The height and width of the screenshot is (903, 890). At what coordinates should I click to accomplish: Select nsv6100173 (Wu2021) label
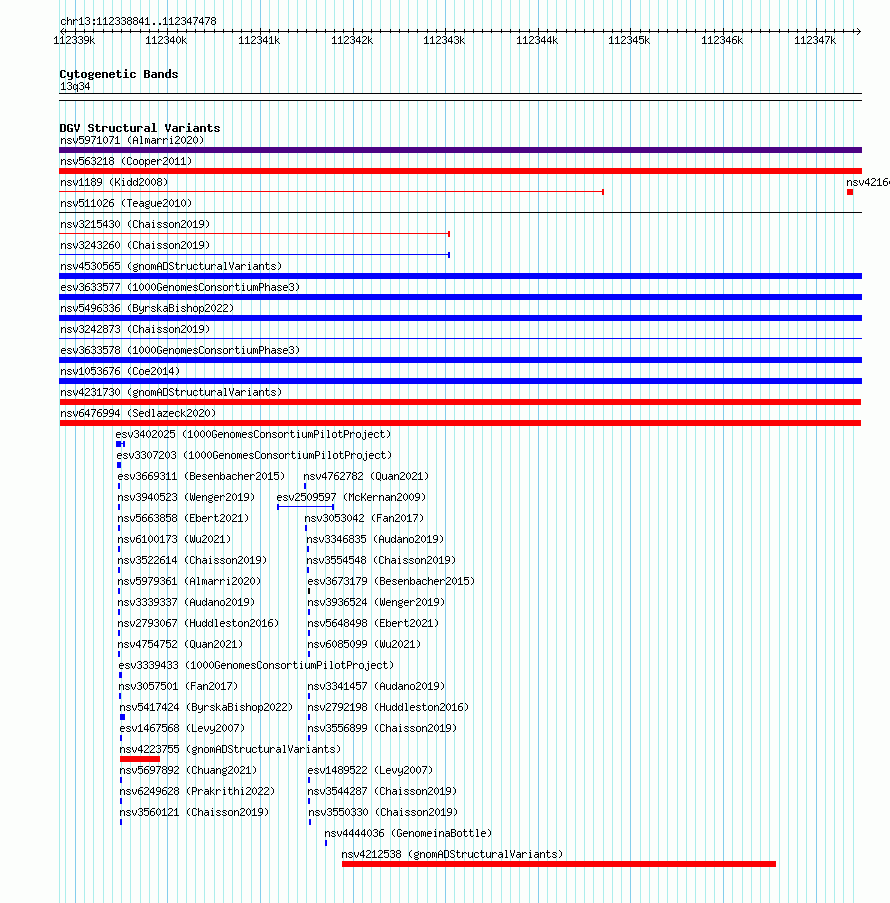175,540
